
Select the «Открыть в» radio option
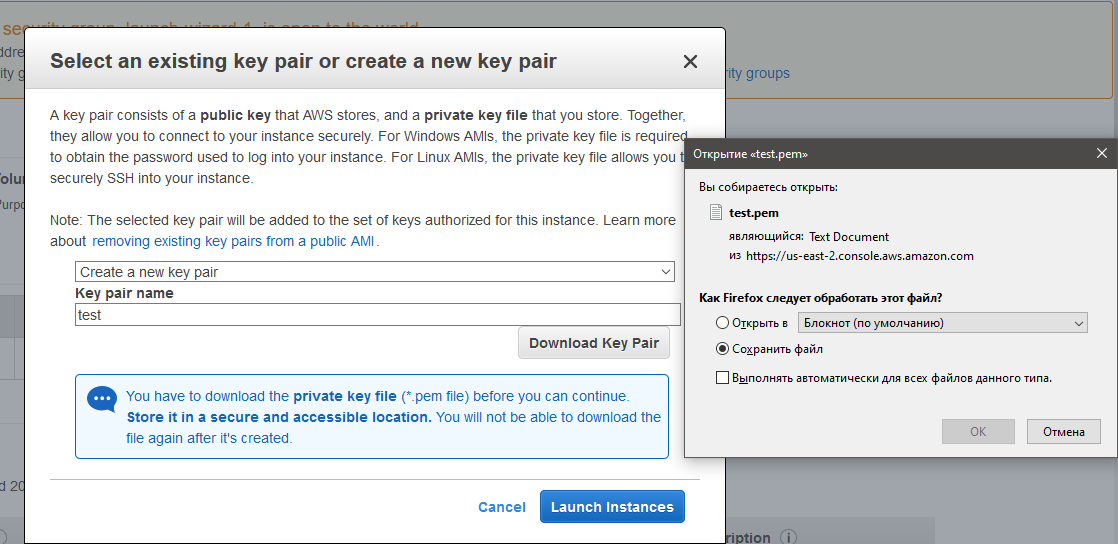(723, 323)
